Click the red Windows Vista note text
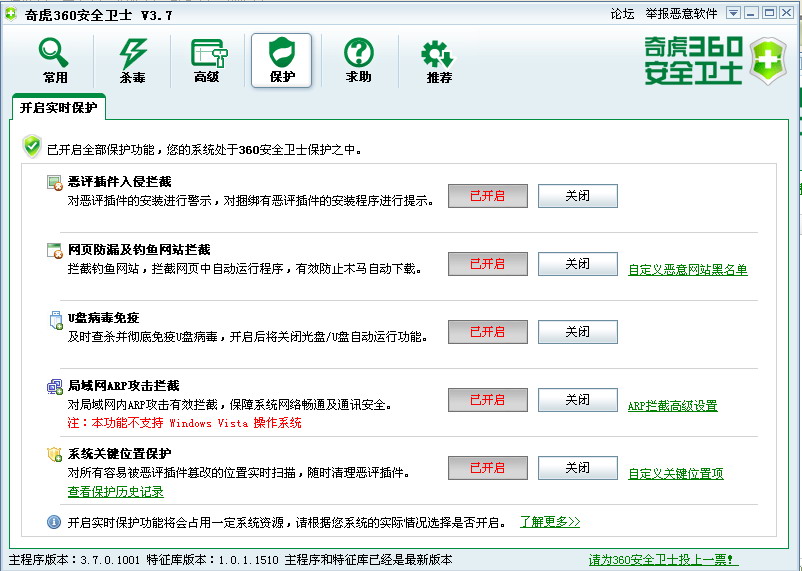802x571 pixels. tap(184, 423)
